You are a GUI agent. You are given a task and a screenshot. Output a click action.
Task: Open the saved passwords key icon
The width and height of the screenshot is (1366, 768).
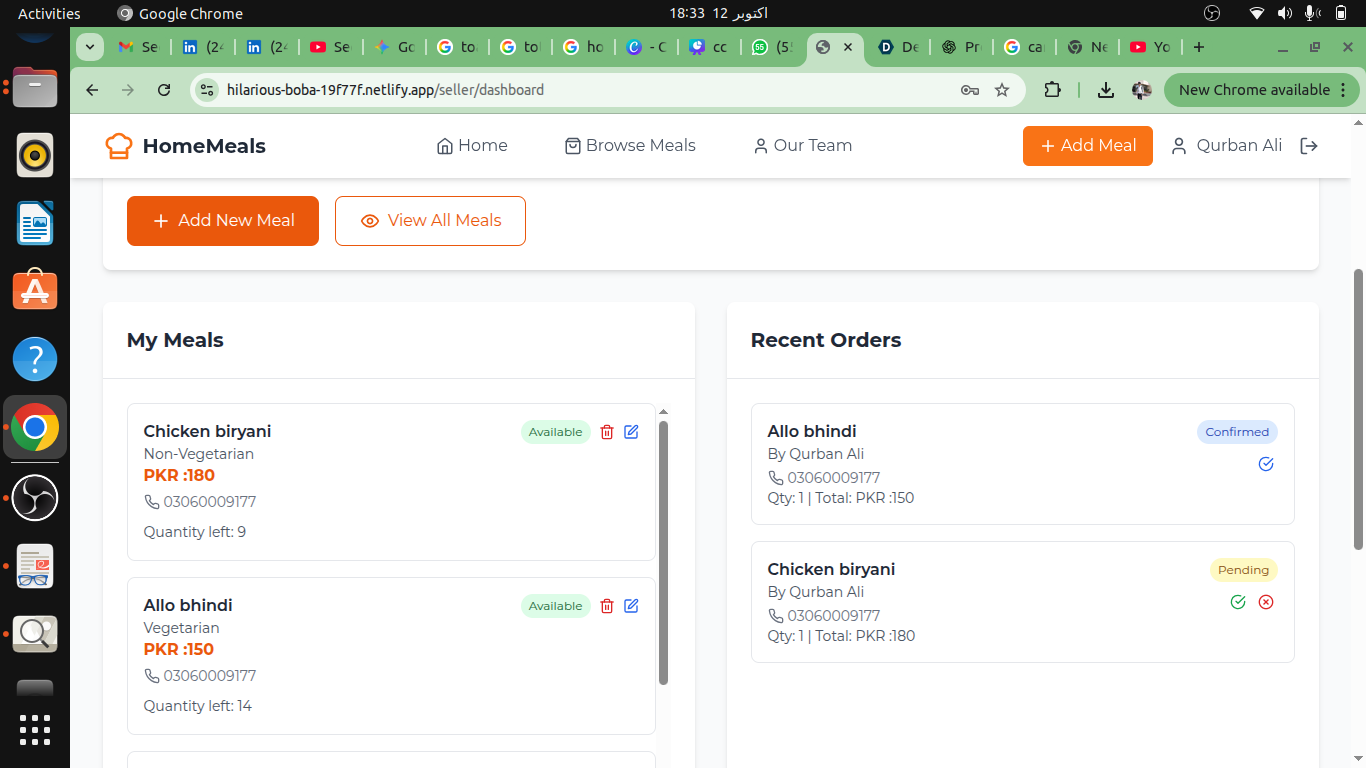tap(969, 90)
